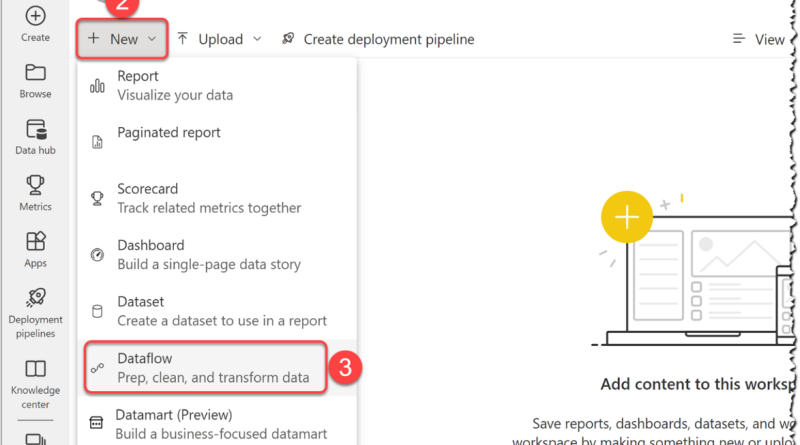Click the 'Deployment pipelines' sidebar label

tap(35, 326)
